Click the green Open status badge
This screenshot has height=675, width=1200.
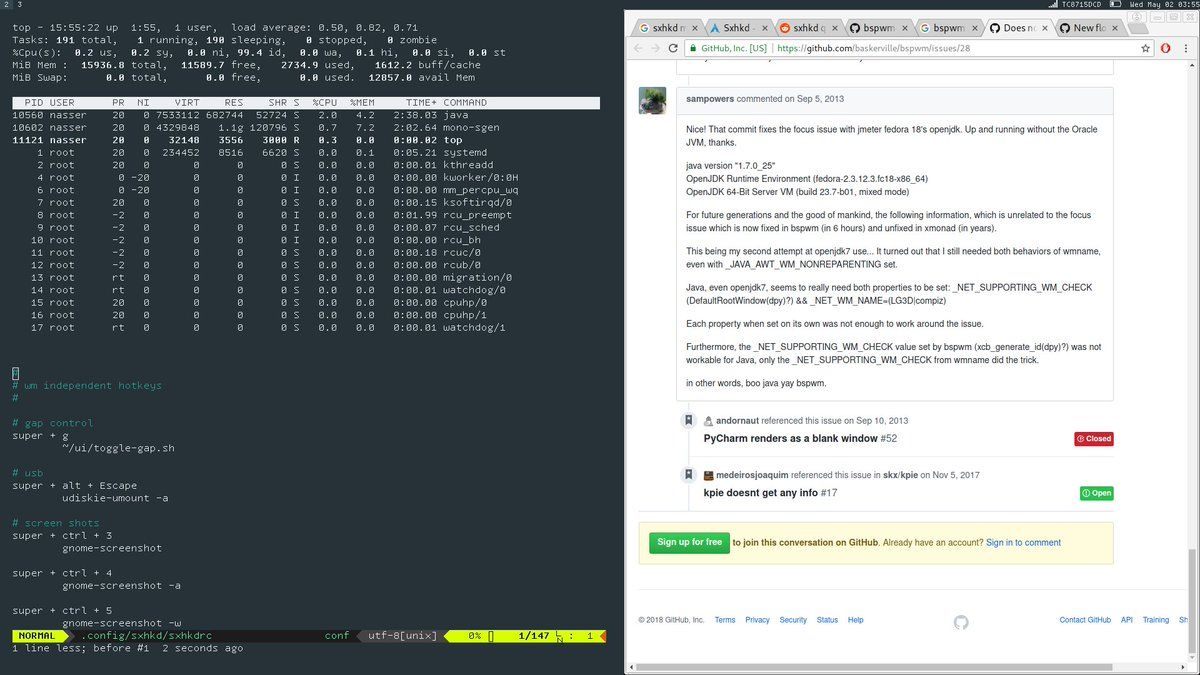coord(1096,493)
